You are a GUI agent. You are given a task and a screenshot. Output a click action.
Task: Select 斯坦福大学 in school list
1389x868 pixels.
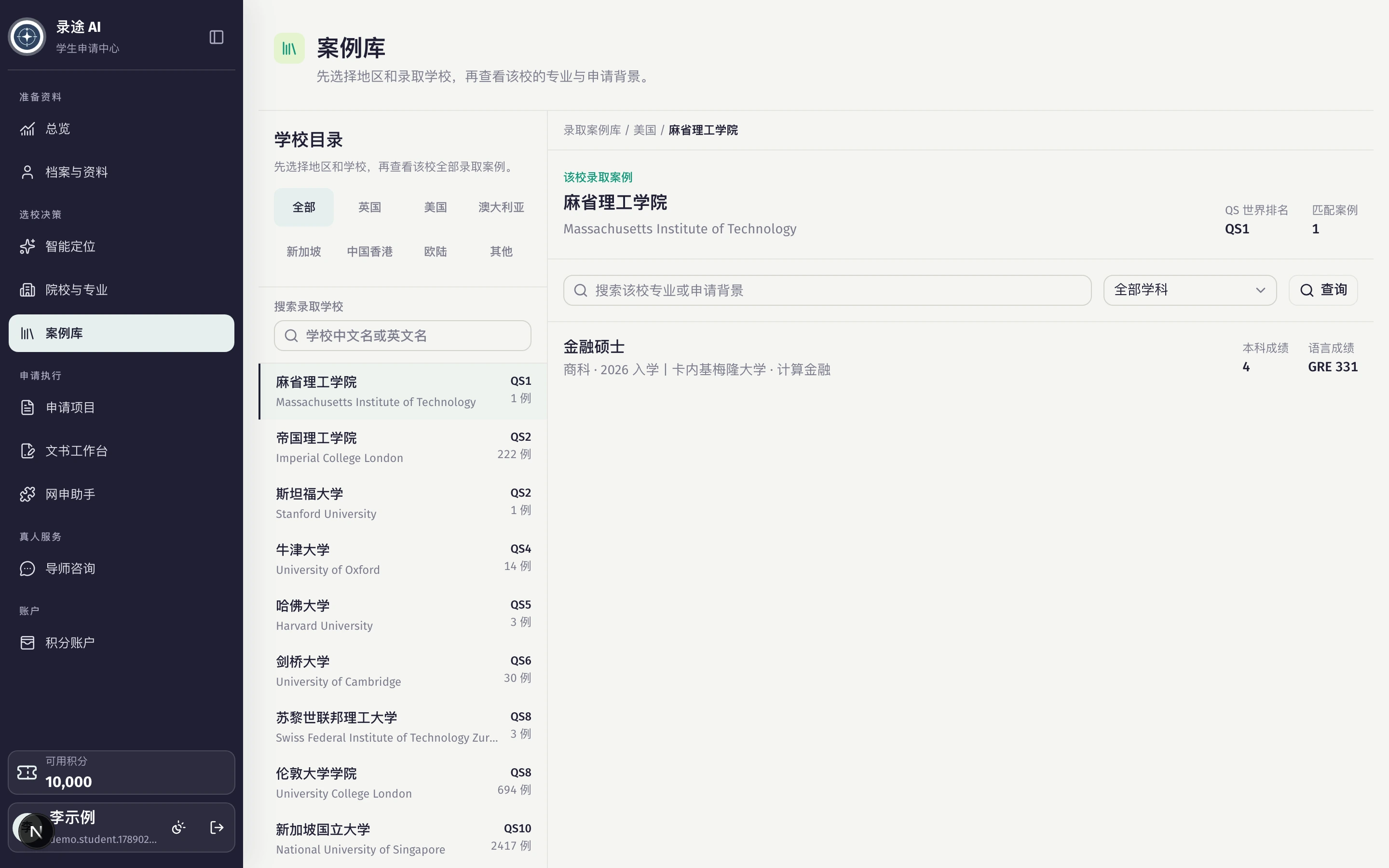click(x=403, y=503)
